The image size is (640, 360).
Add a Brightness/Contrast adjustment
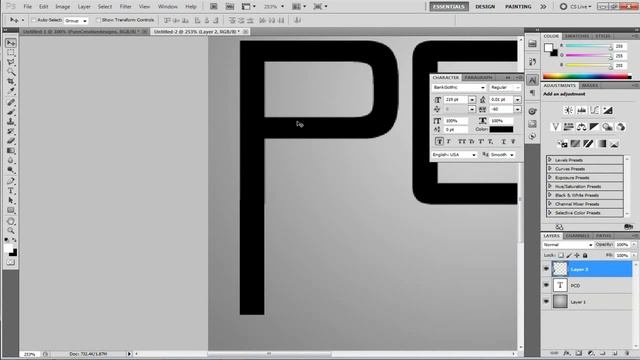(568, 110)
